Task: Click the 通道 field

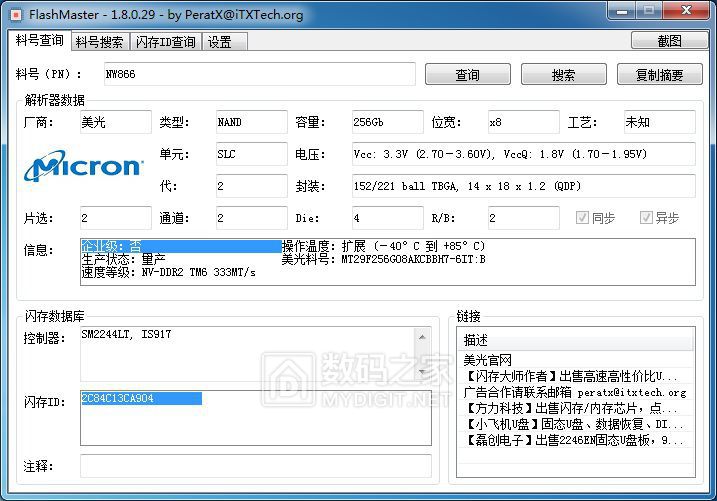Action: pyautogui.click(x=251, y=218)
